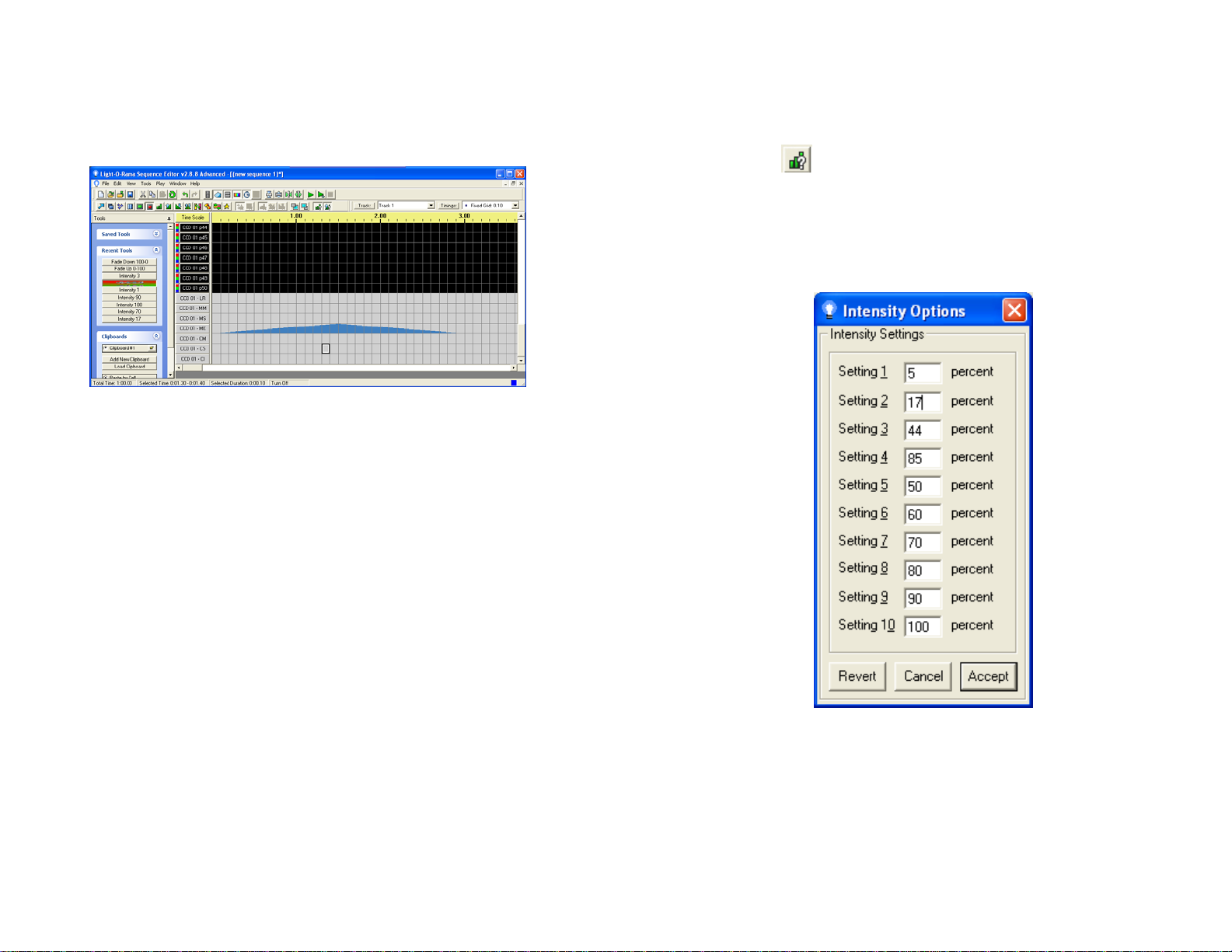Screen dimensions: 1232x952
Task: Click the Setting 6 field showing 60
Action: (923, 514)
